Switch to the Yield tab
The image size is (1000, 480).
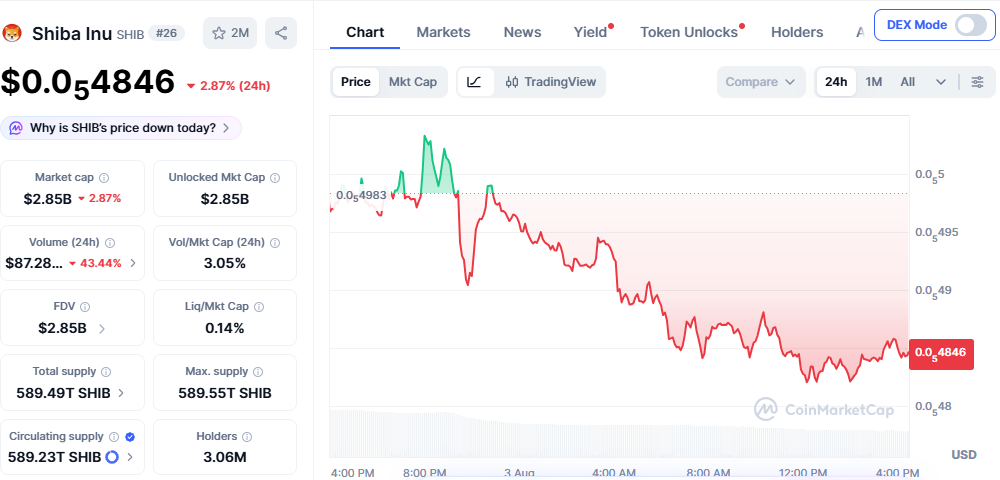(x=591, y=32)
